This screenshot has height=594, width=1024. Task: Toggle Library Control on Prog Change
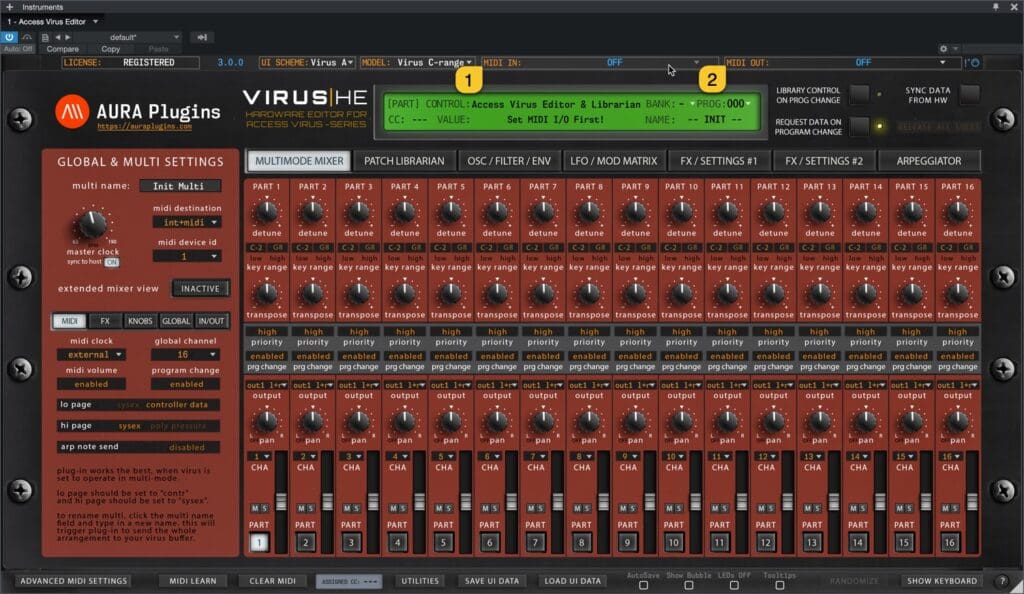point(859,94)
